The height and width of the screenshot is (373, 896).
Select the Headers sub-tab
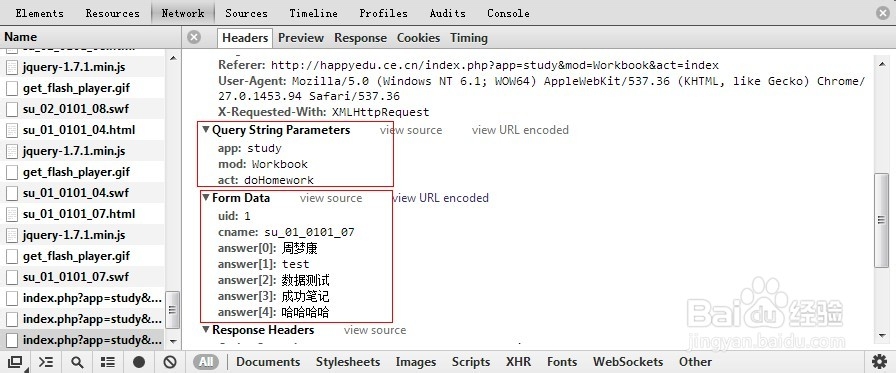tap(245, 38)
